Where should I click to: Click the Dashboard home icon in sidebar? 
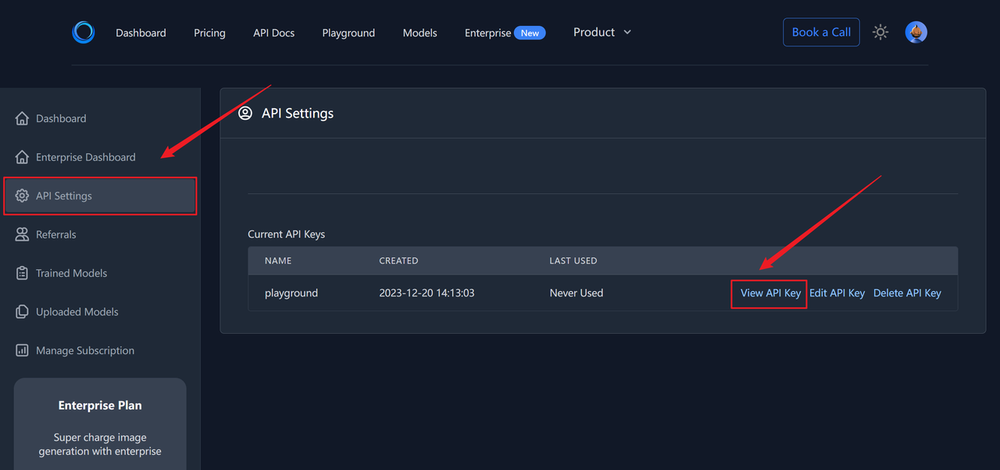[x=22, y=119]
